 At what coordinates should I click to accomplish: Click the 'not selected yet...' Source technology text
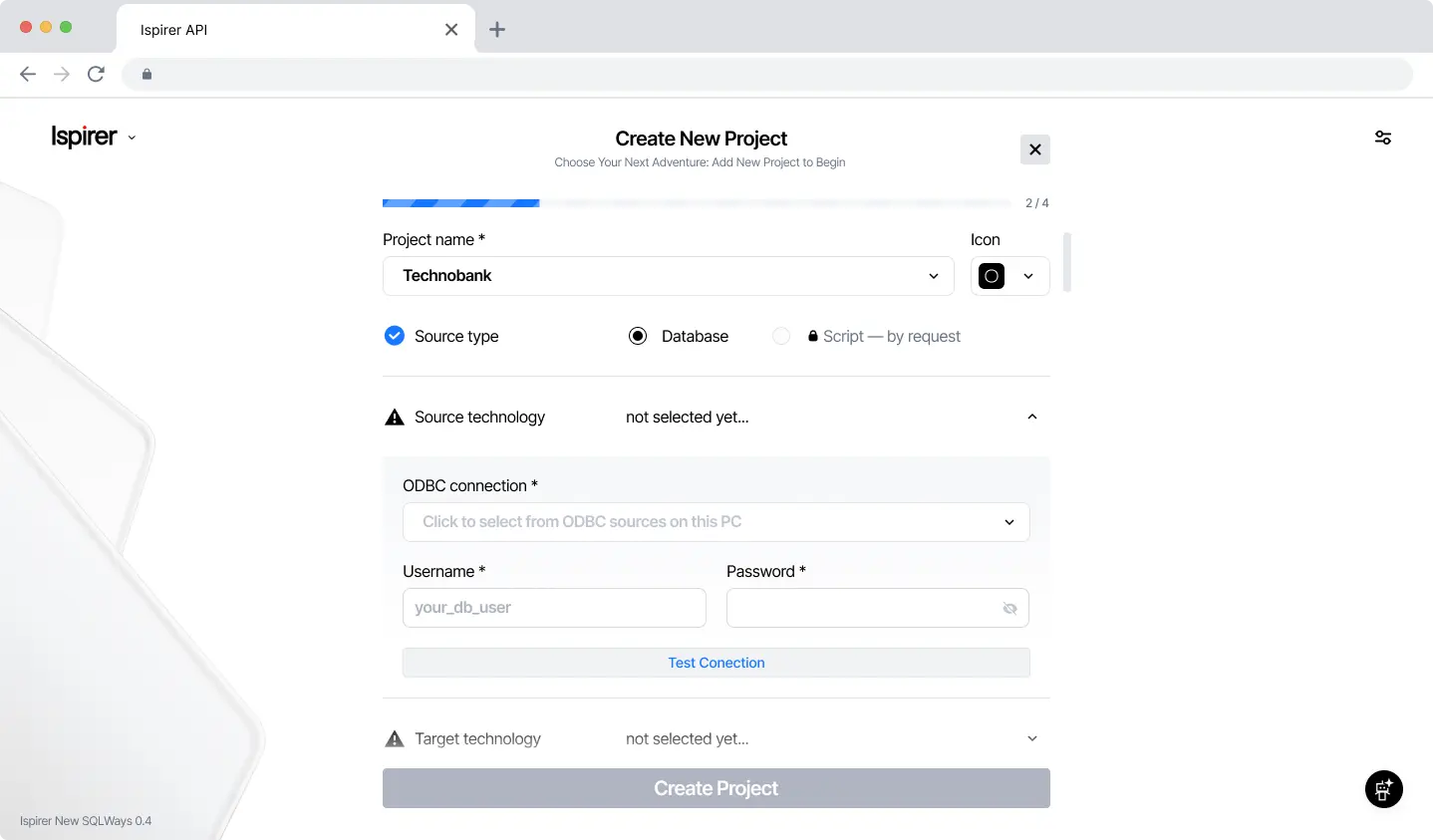point(688,418)
